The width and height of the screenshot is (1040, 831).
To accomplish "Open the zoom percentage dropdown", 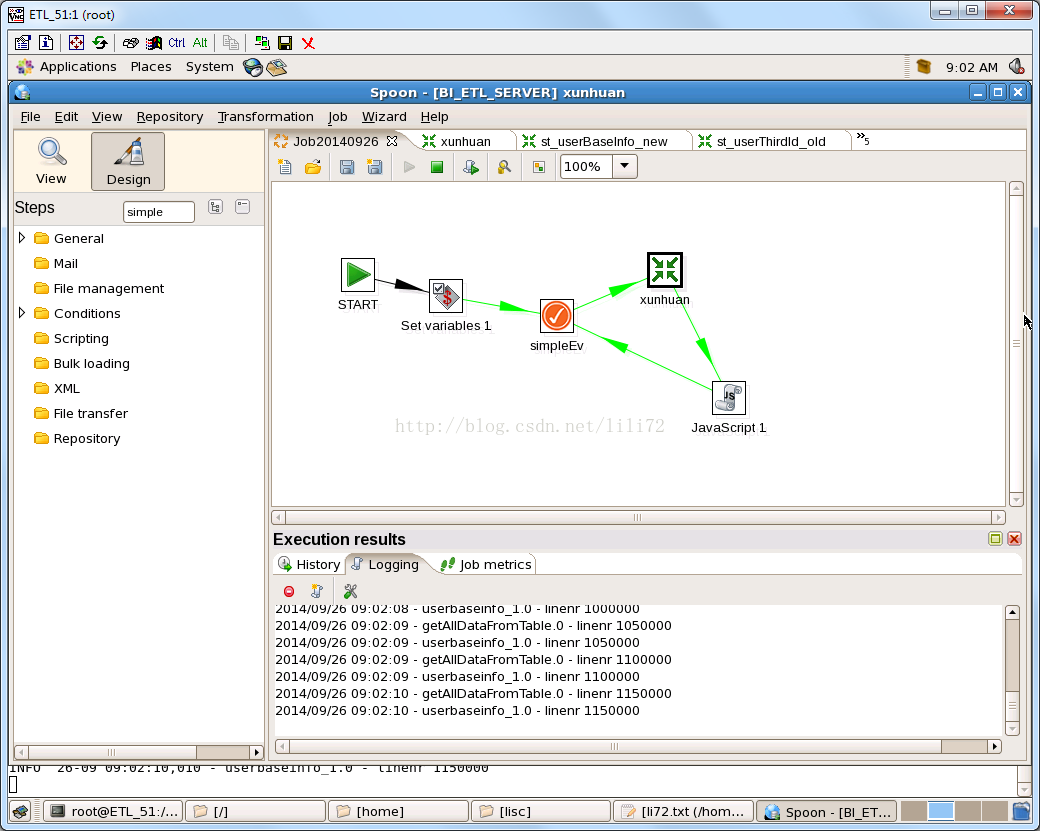I will click(624, 166).
